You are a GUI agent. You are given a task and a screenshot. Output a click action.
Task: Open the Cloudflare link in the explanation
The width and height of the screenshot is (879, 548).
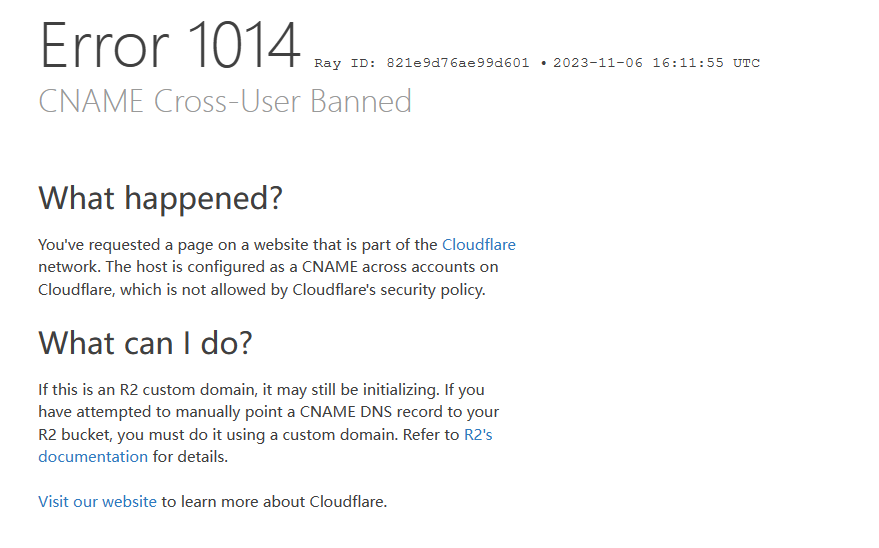point(479,245)
